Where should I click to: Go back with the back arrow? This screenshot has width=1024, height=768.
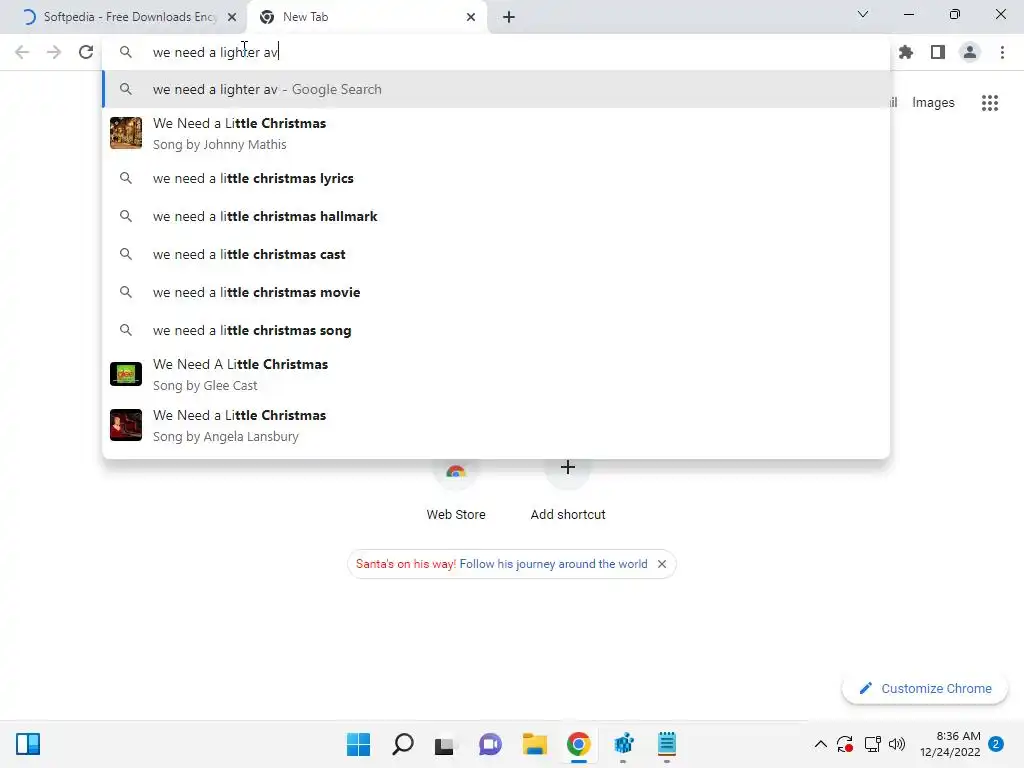22,52
